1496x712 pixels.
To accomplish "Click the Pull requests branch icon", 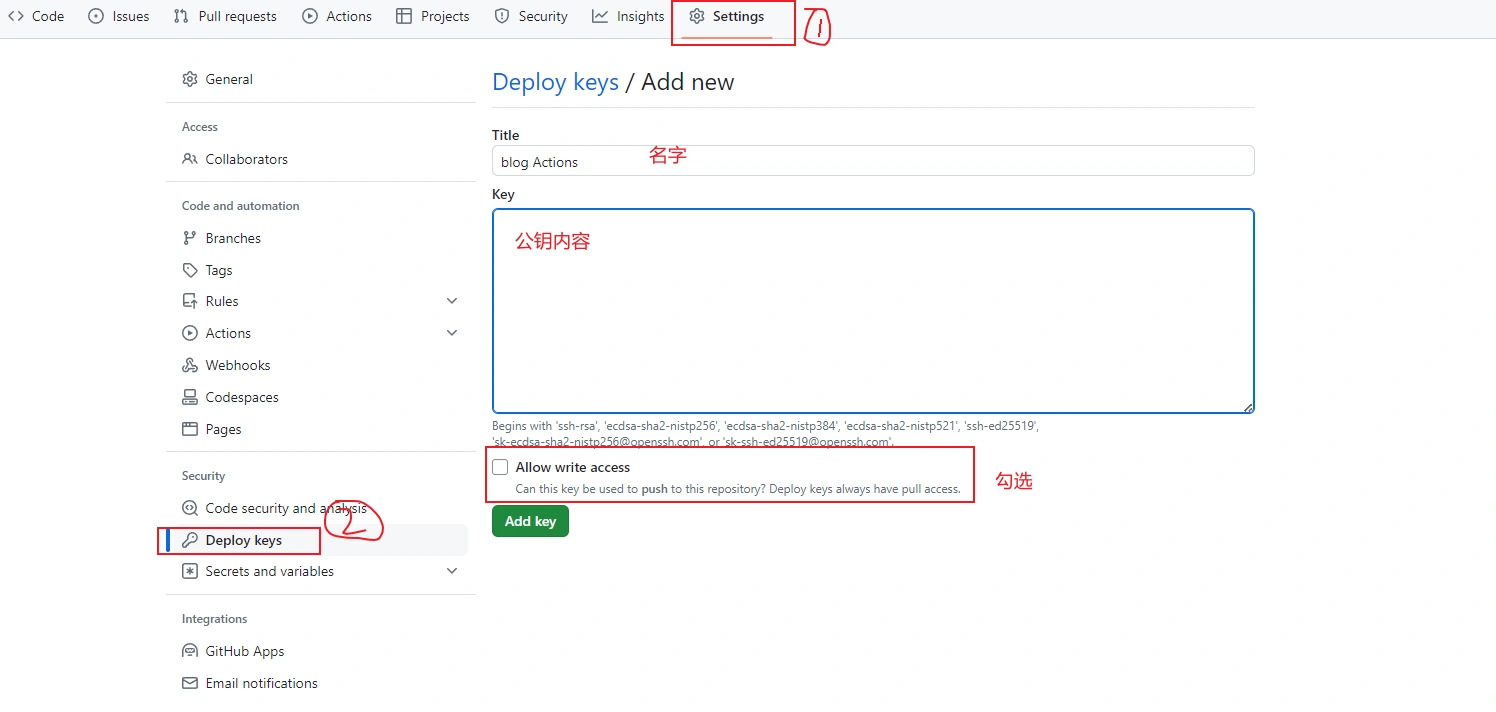I will (181, 16).
